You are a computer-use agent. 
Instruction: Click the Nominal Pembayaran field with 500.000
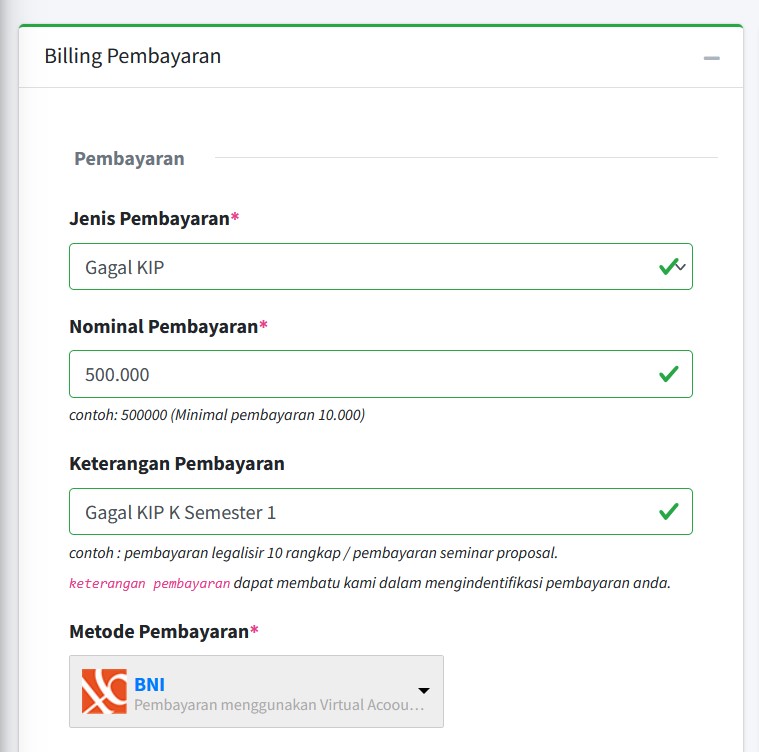tap(360, 374)
